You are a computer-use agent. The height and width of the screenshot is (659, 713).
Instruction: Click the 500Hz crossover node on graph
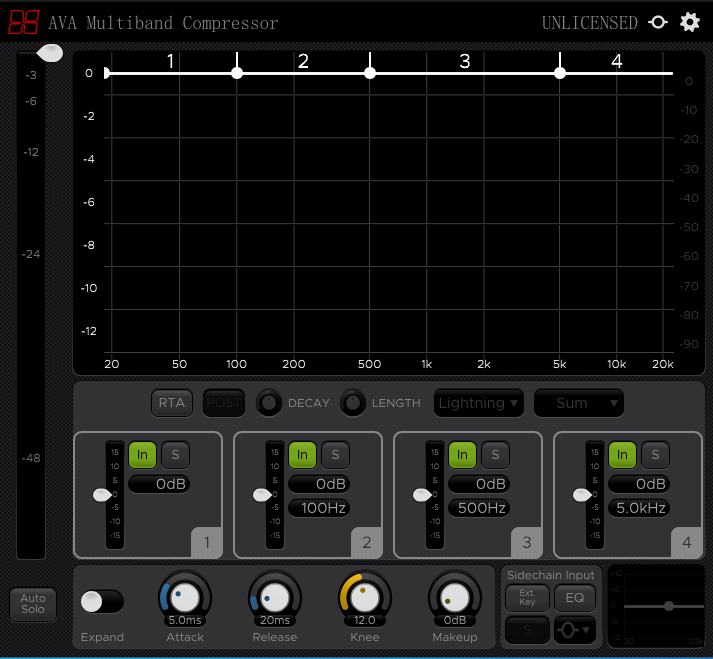coord(370,73)
